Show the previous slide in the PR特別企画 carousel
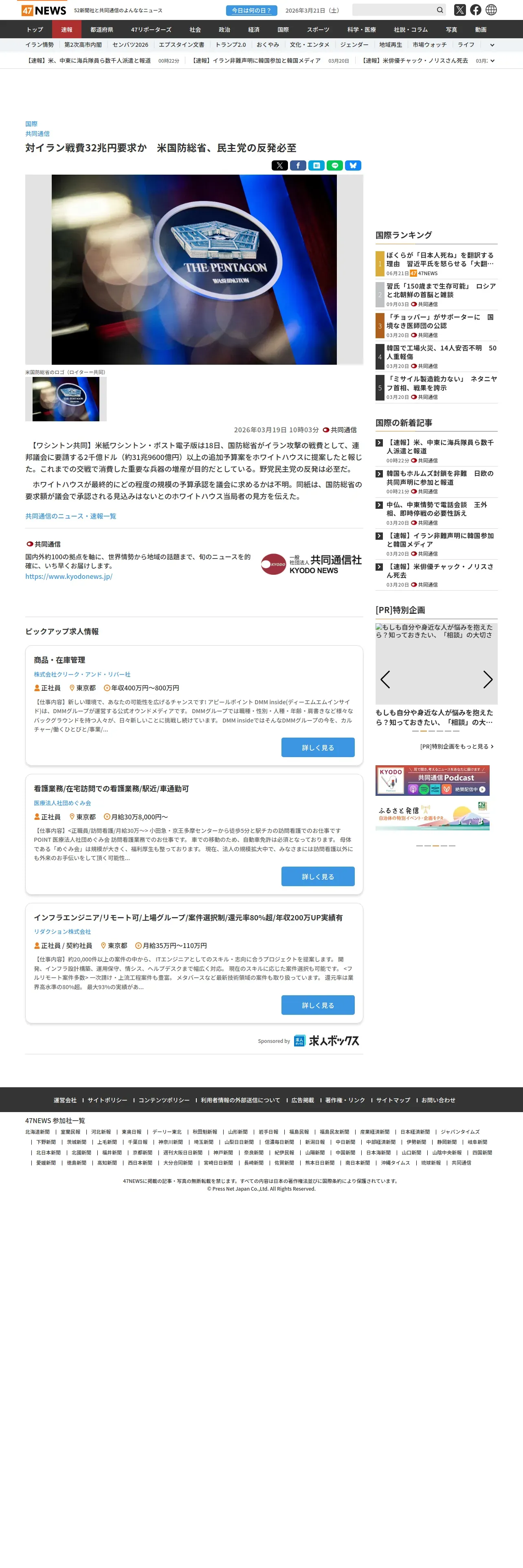The height and width of the screenshot is (1568, 523). pos(385,679)
